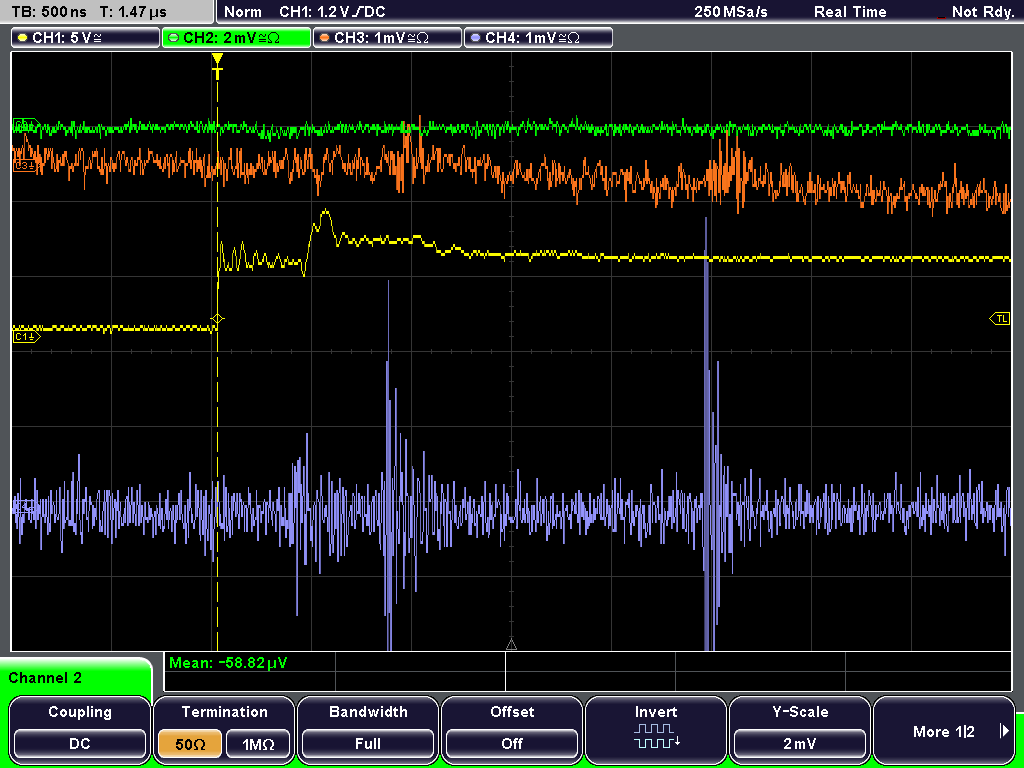Click the TB: 500 ns timebase readout

point(49,12)
